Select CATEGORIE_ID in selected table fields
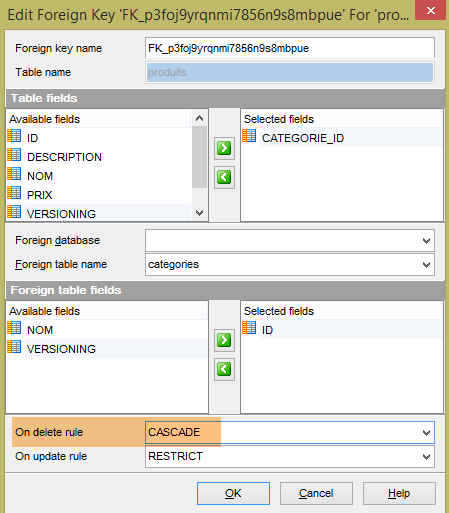This screenshot has width=449, height=513. (x=303, y=138)
